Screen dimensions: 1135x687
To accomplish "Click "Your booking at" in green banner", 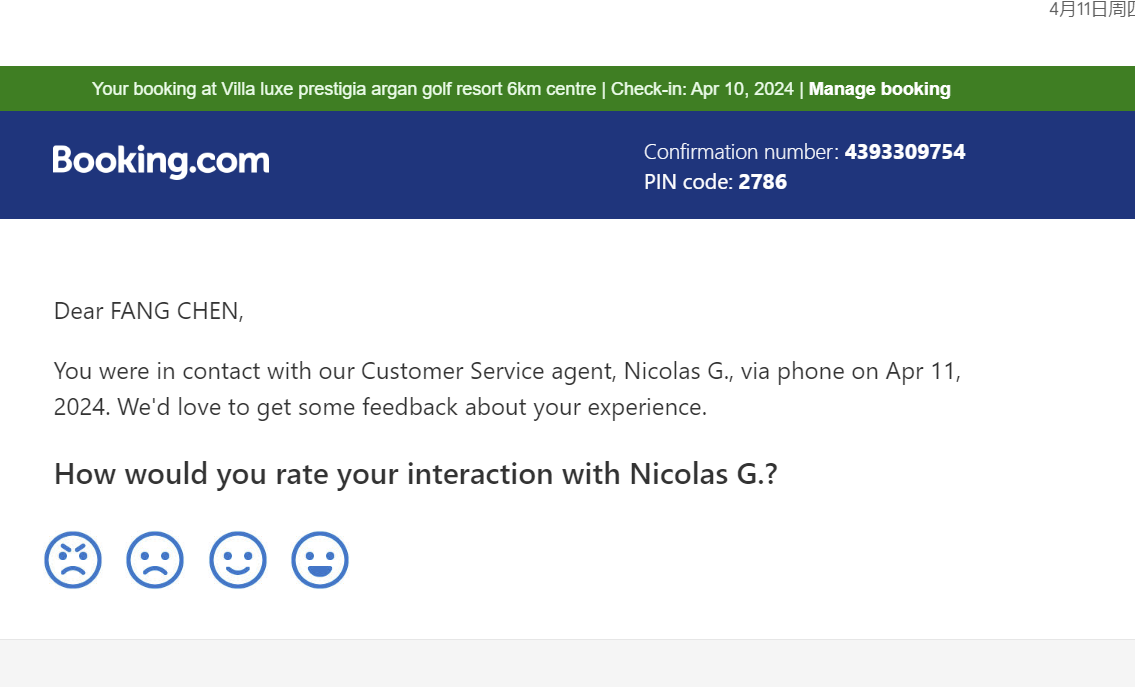I will (144, 89).
